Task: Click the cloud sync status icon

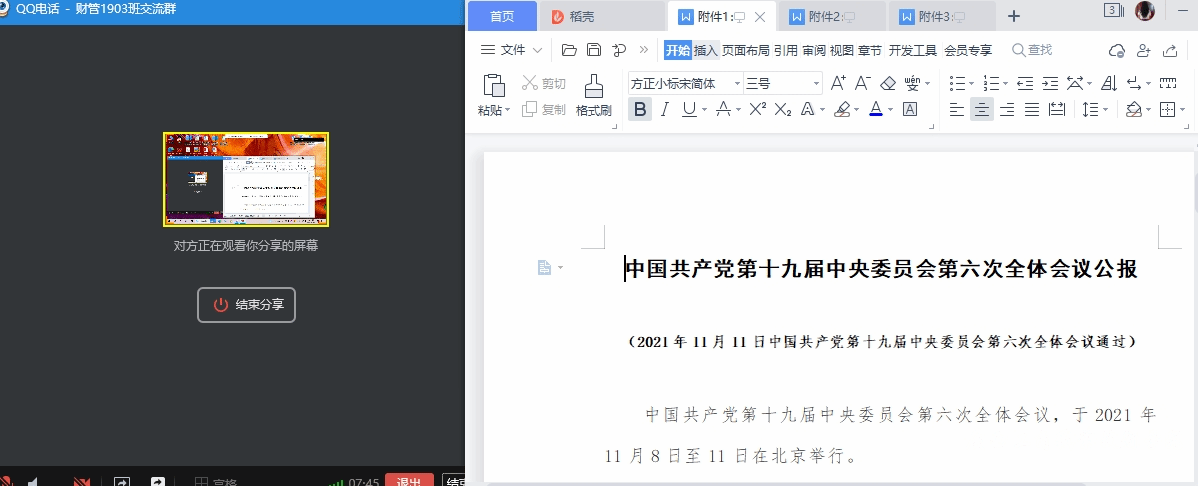Action: pos(1116,50)
